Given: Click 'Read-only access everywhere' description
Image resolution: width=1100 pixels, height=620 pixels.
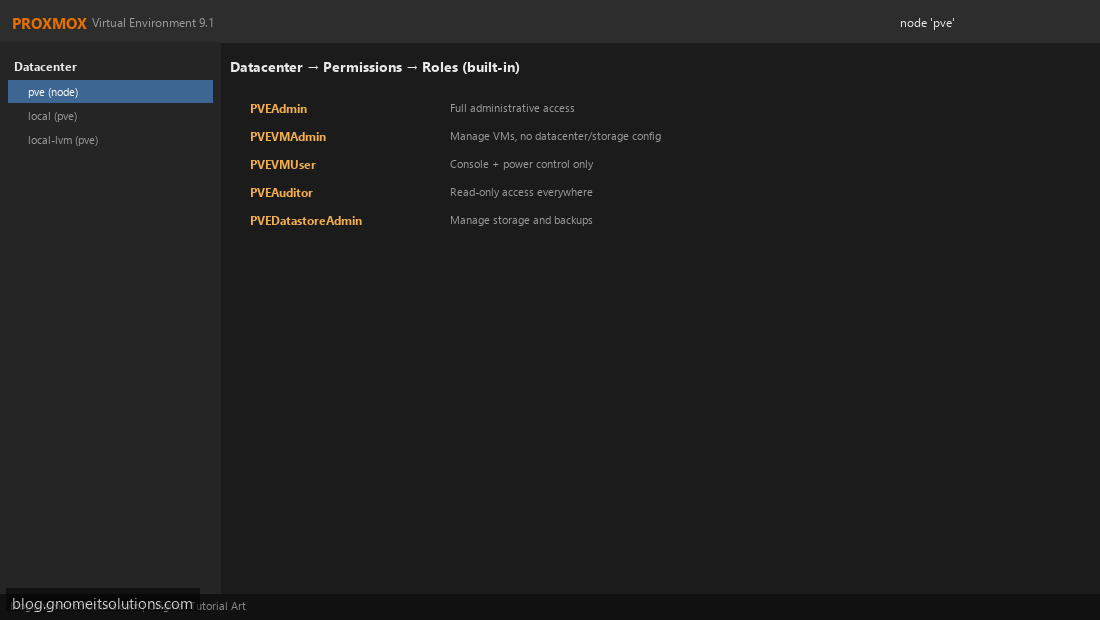Looking at the screenshot, I should [x=521, y=192].
